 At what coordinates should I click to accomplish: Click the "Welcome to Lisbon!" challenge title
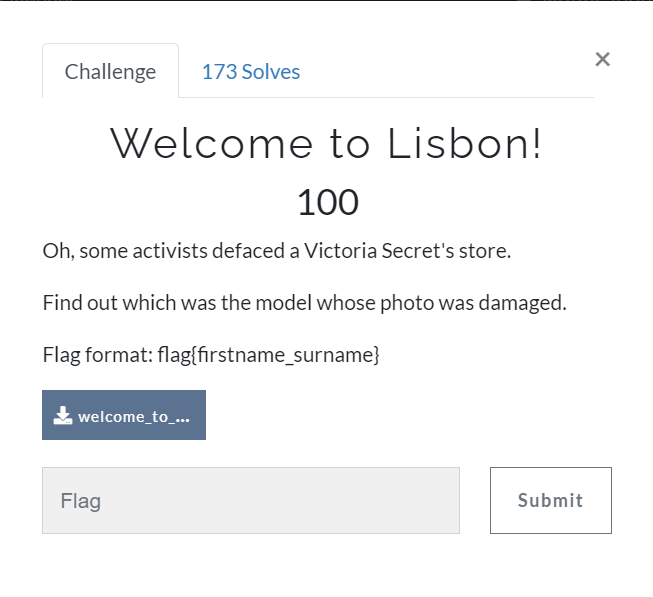click(x=326, y=144)
